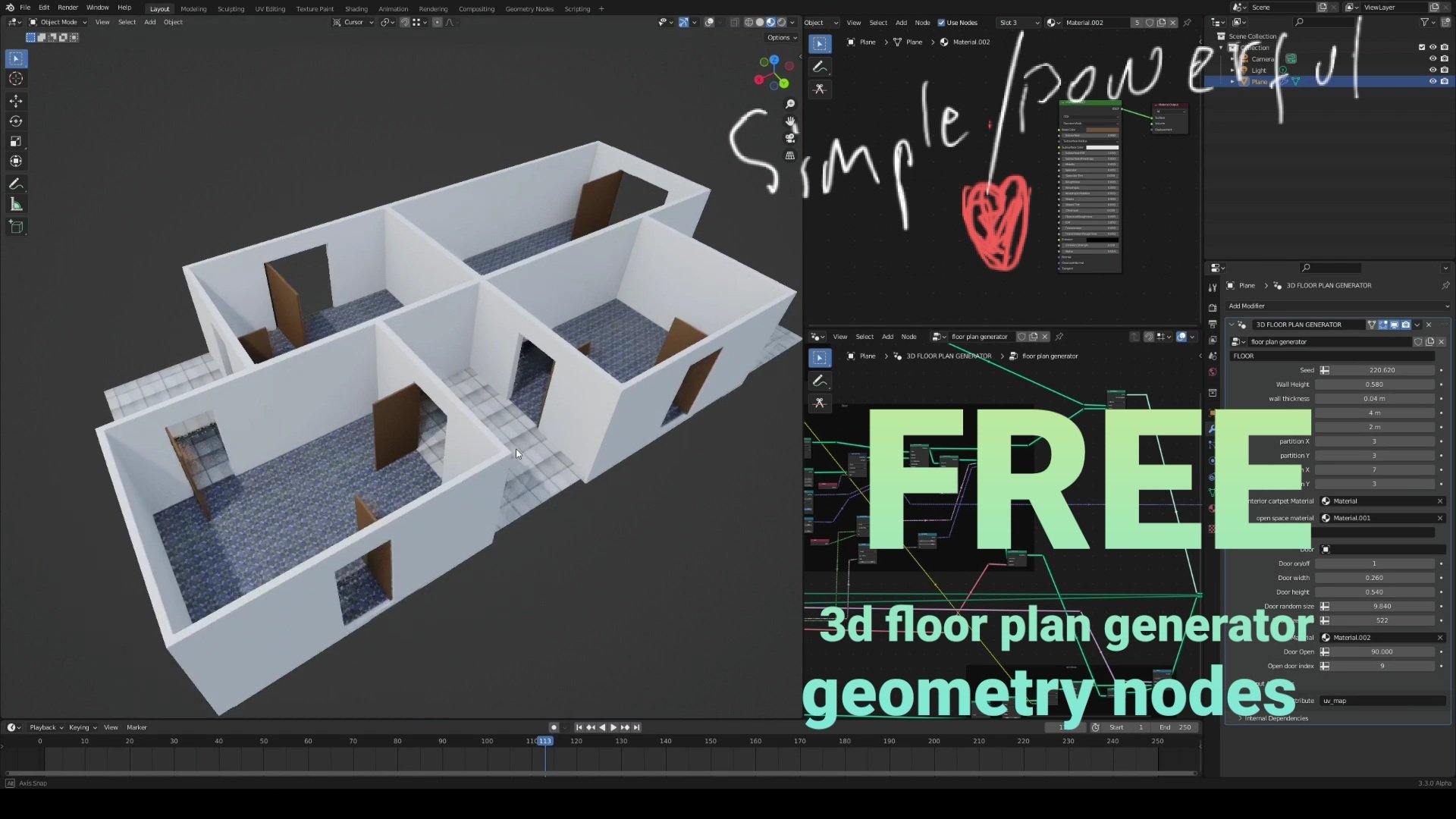Open the Object Mode dropdown
The width and height of the screenshot is (1456, 819).
[58, 22]
